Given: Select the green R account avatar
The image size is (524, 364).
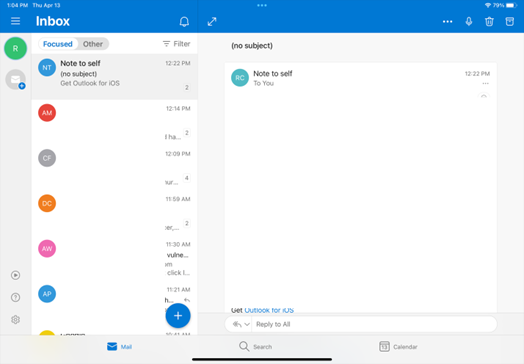Looking at the screenshot, I should point(15,48).
